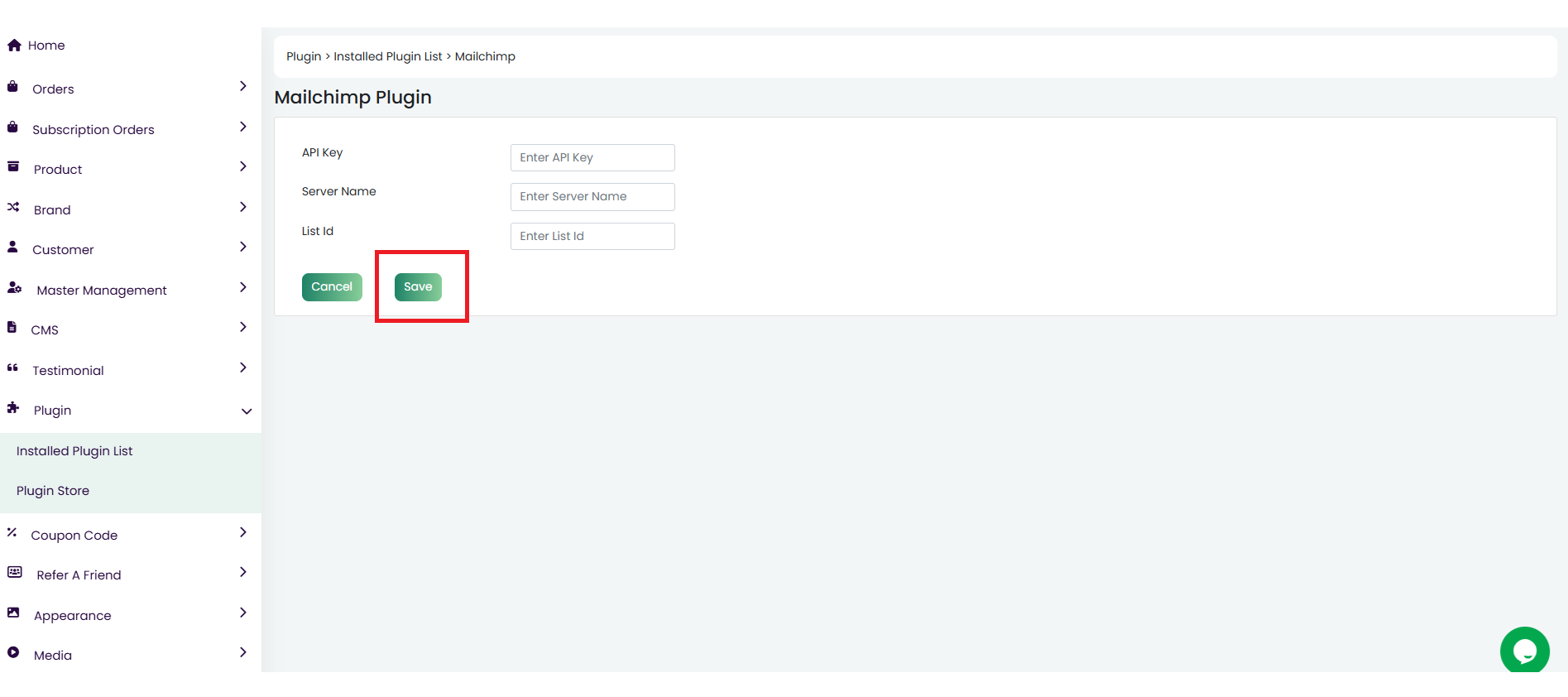Click Installed Plugin List breadcrumb link
The image size is (1568, 697).
click(387, 56)
